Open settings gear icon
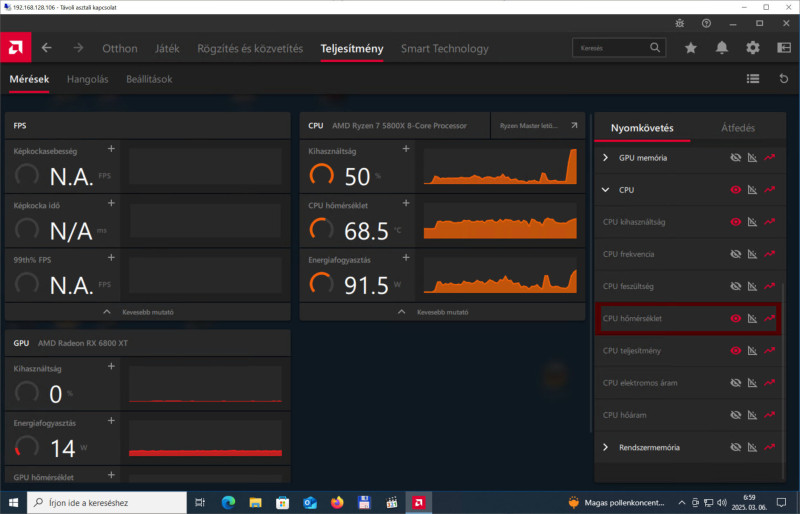This screenshot has height=514, width=800. pyautogui.click(x=753, y=48)
